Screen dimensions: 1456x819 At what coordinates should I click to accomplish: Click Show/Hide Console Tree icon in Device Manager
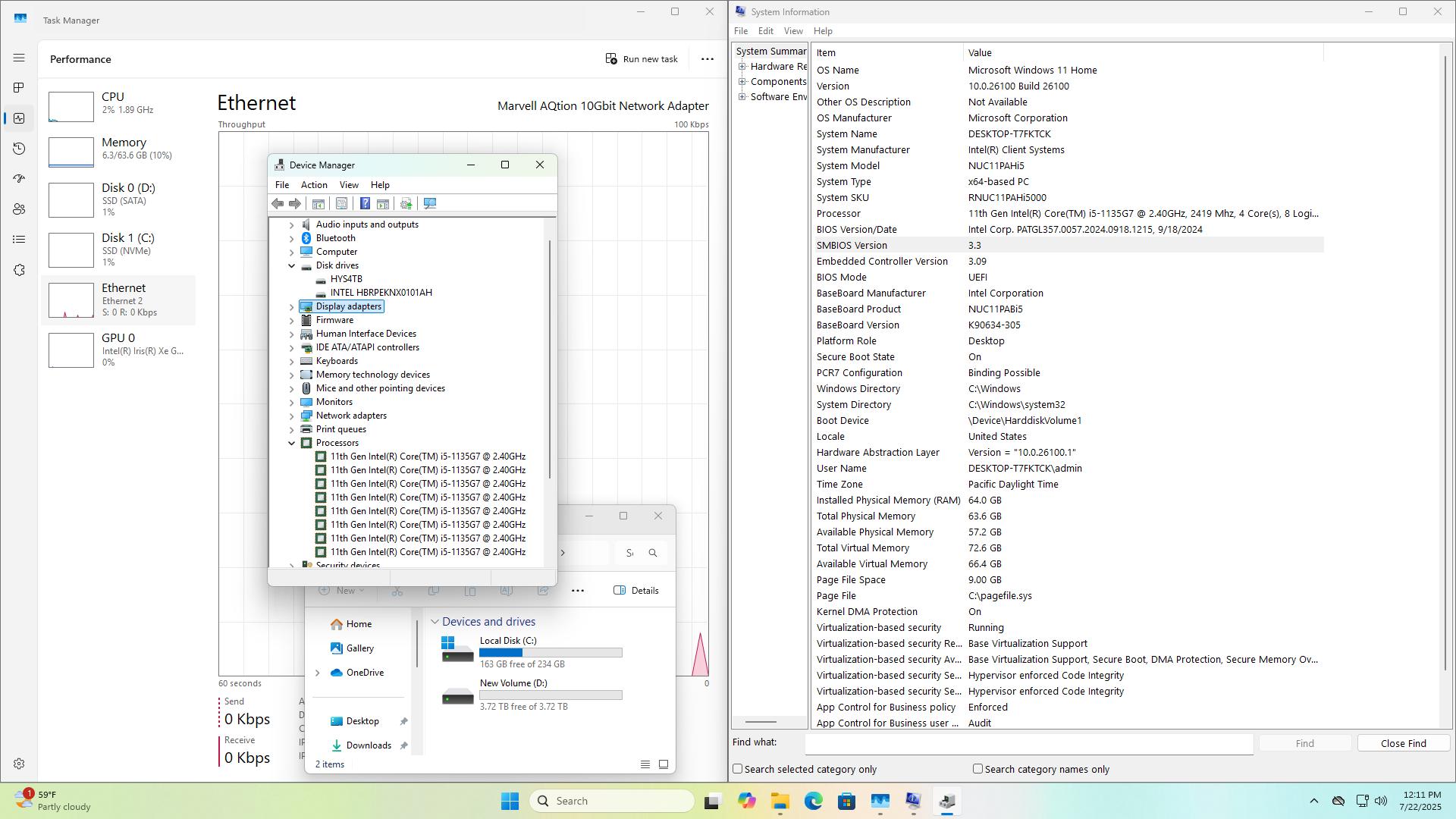point(318,203)
